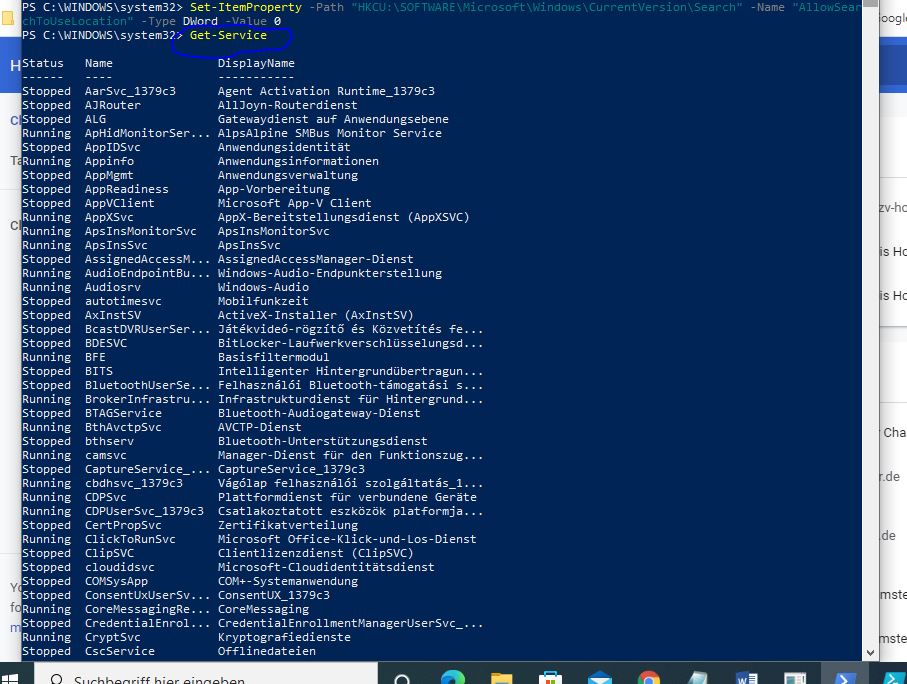This screenshot has width=907, height=684.
Task: Click the 'Basisfiltermodul' display name
Action: point(274,357)
